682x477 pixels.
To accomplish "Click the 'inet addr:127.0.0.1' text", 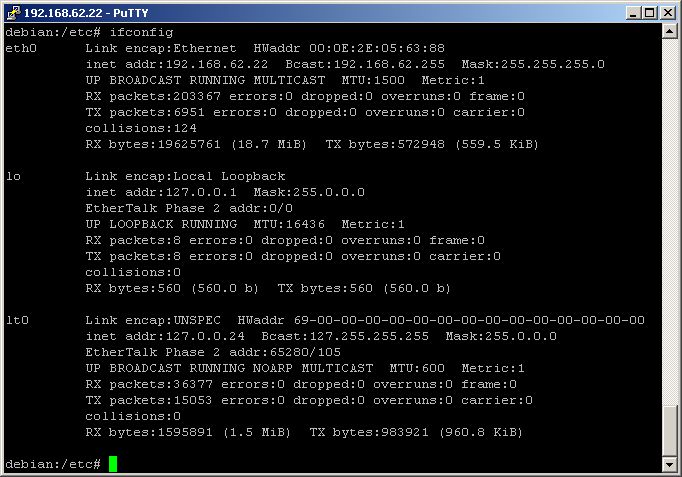I will click(x=161, y=193).
